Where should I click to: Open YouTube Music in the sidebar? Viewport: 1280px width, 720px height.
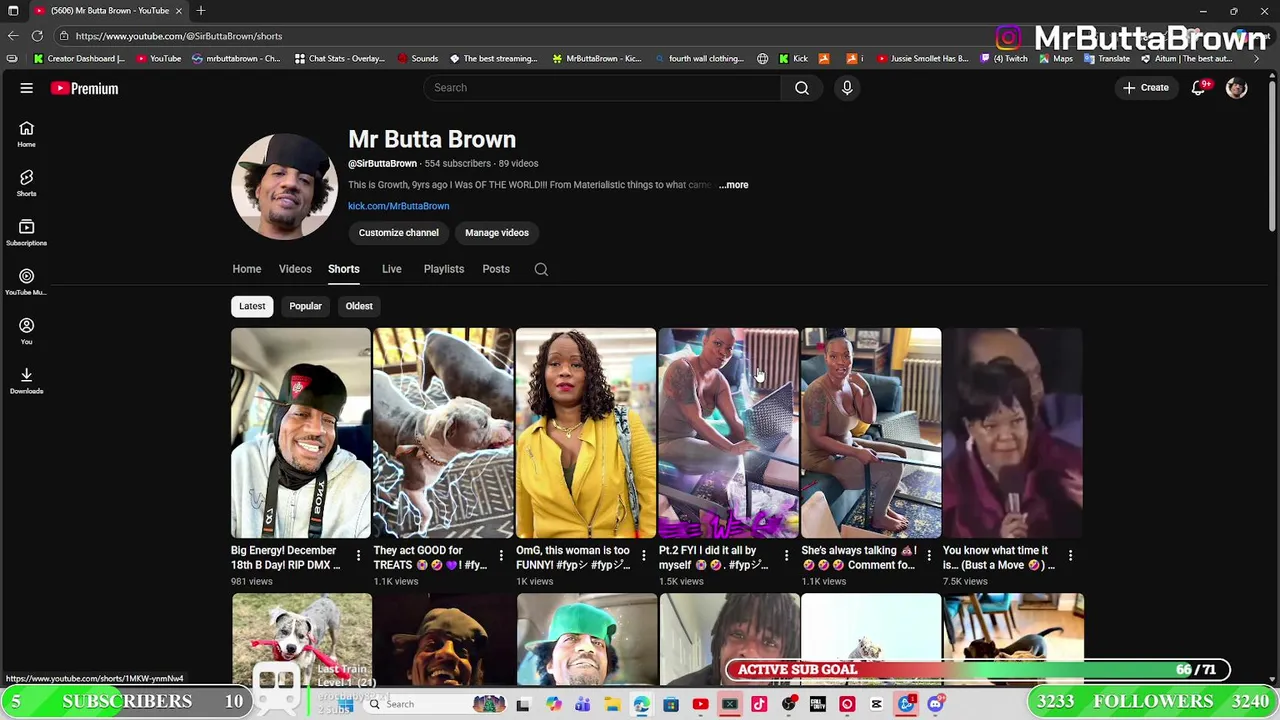click(26, 281)
